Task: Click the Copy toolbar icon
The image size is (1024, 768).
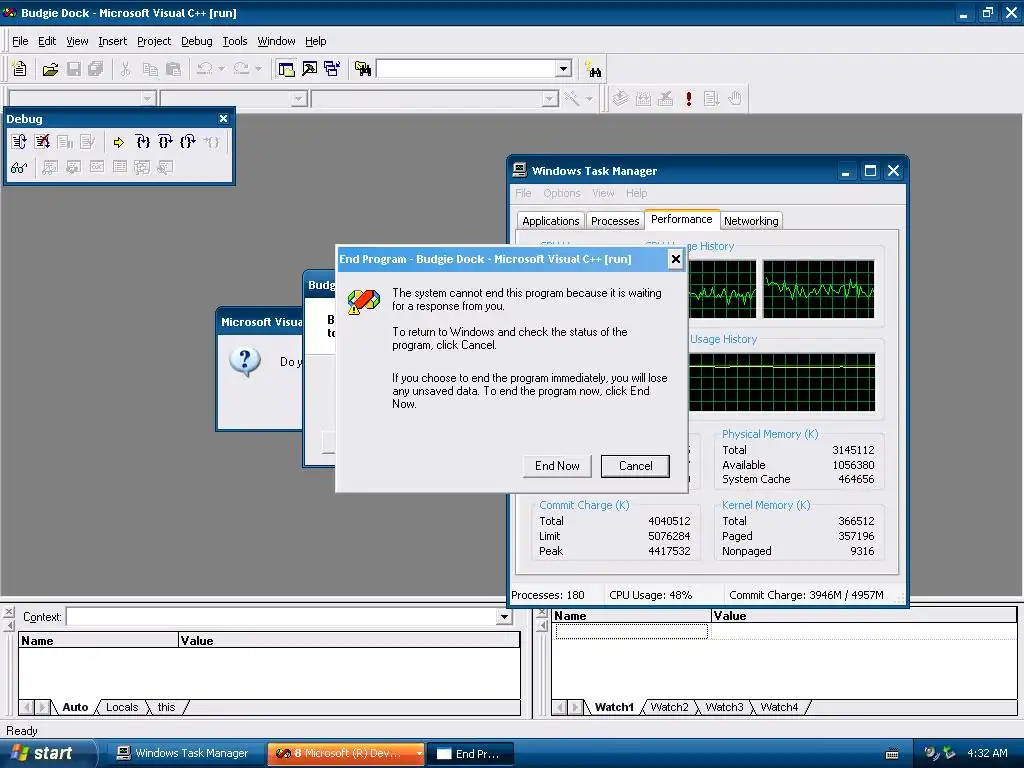Action: (x=150, y=69)
